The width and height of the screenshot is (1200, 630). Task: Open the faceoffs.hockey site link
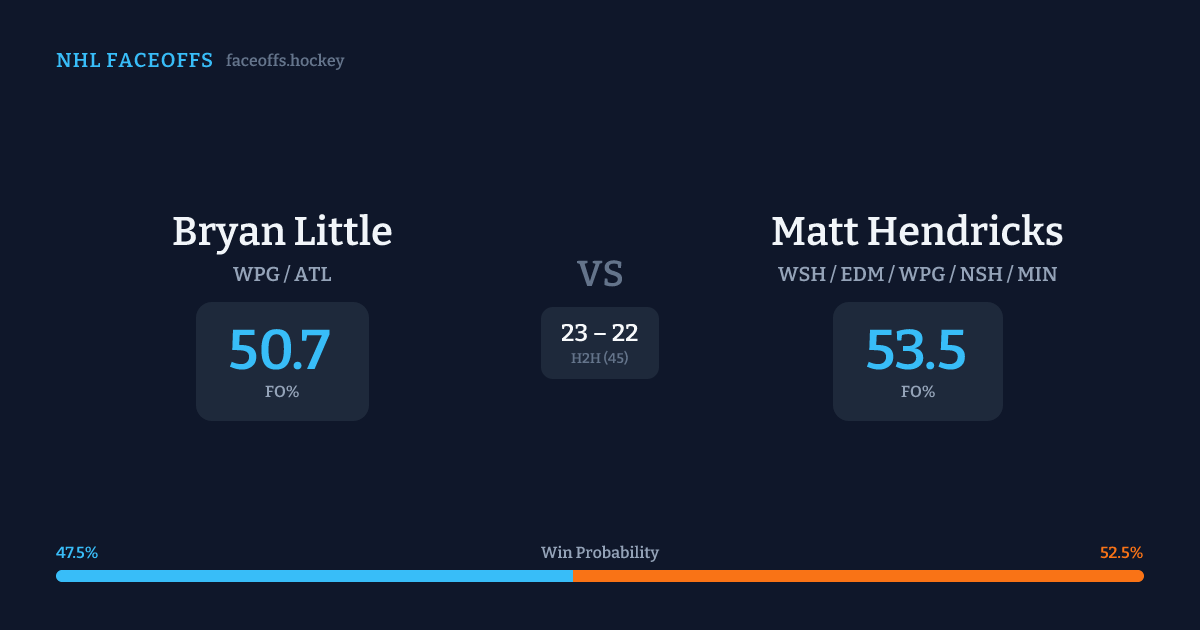click(x=285, y=61)
